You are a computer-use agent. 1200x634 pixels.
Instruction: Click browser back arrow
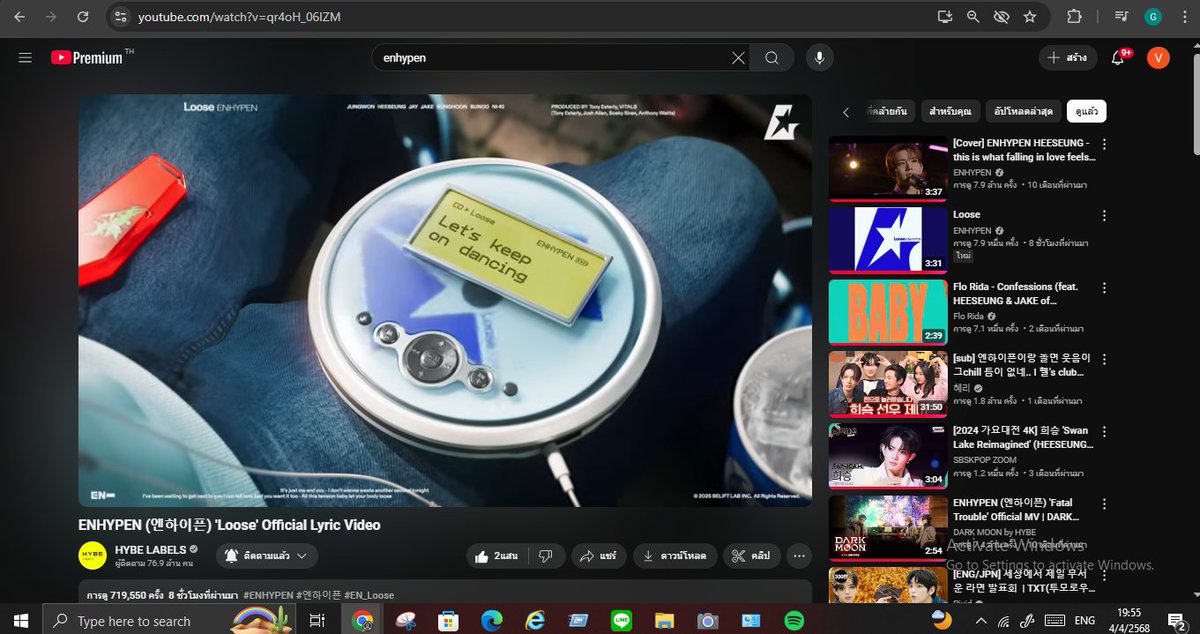(x=21, y=17)
